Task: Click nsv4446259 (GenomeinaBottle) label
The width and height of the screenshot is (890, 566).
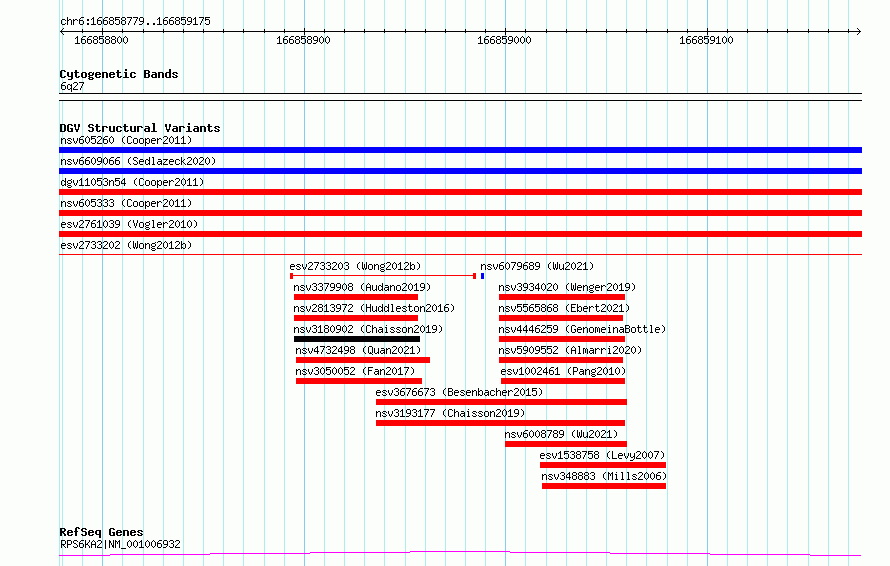Action: [x=582, y=329]
